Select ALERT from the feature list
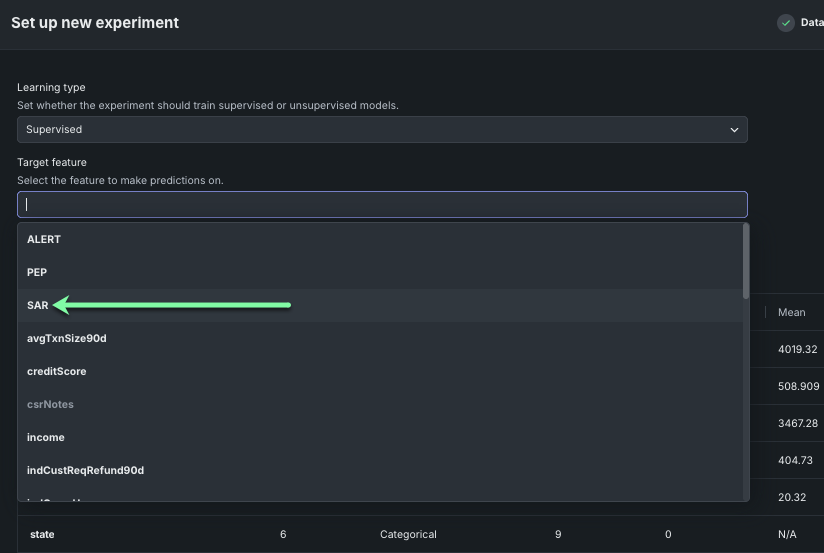824x553 pixels. (44, 239)
